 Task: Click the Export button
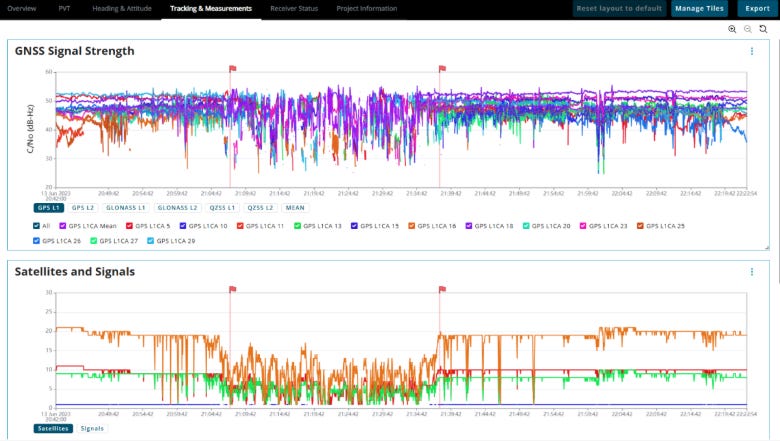tap(757, 8)
